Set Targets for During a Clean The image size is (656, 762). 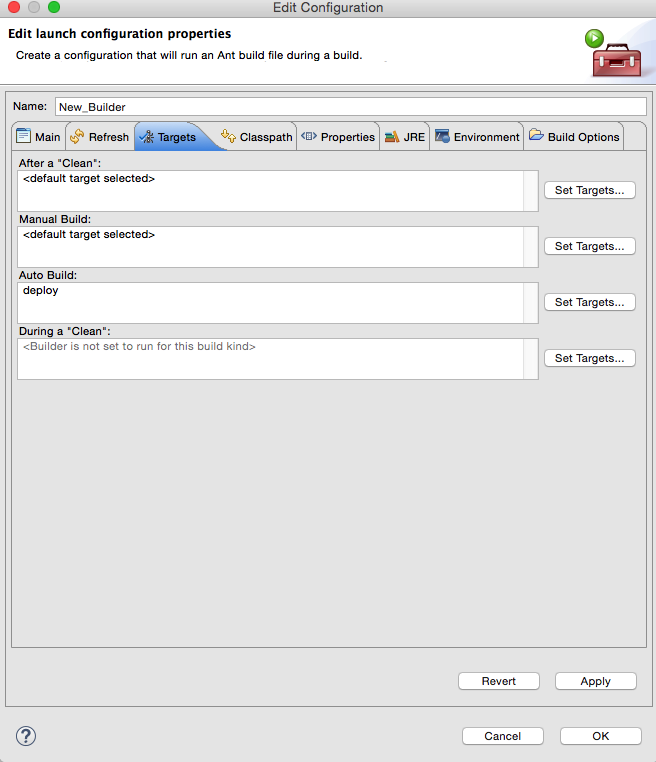click(589, 358)
